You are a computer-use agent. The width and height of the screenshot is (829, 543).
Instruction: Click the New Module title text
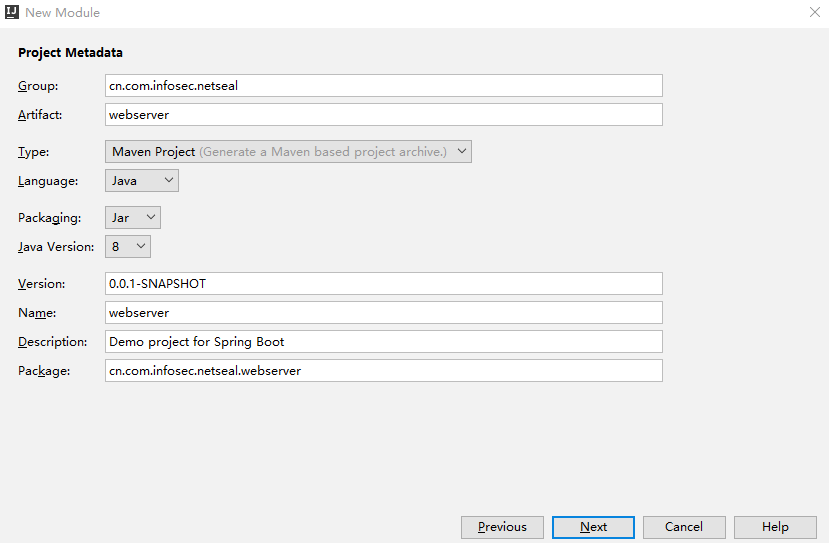pos(62,13)
